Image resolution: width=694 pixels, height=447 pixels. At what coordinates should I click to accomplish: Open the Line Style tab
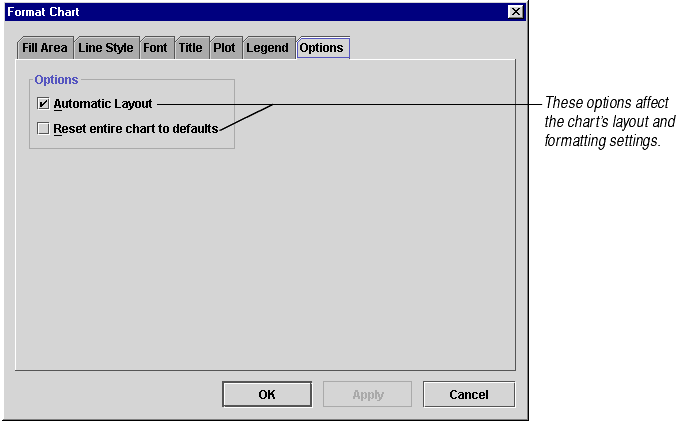tap(106, 48)
